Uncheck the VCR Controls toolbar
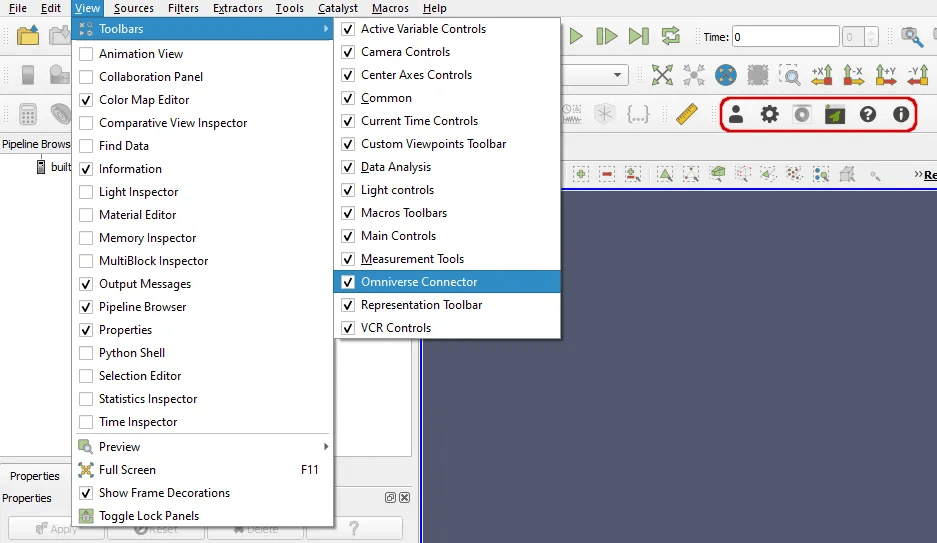The image size is (937, 543). pos(348,328)
